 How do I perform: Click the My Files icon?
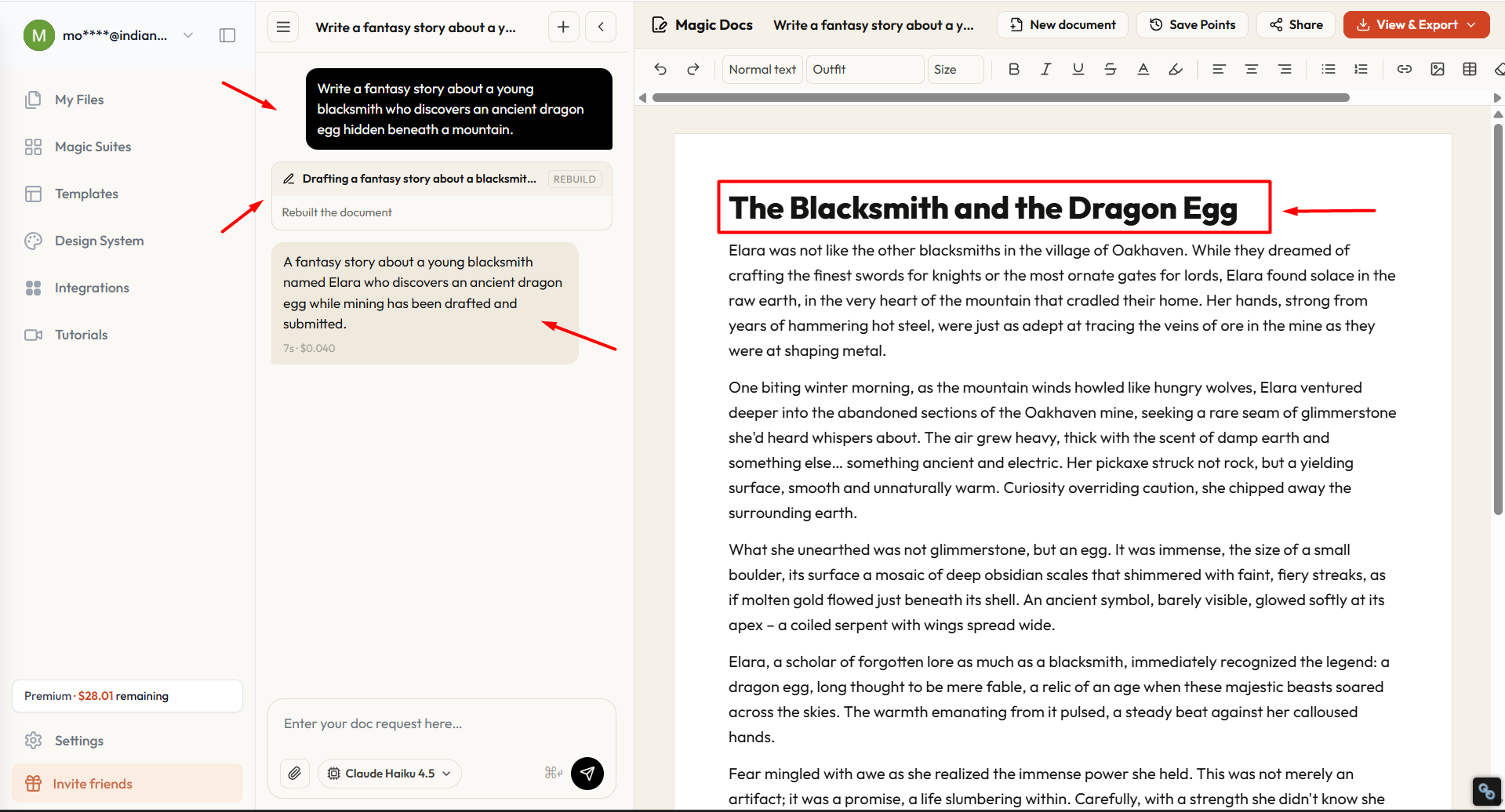click(33, 100)
